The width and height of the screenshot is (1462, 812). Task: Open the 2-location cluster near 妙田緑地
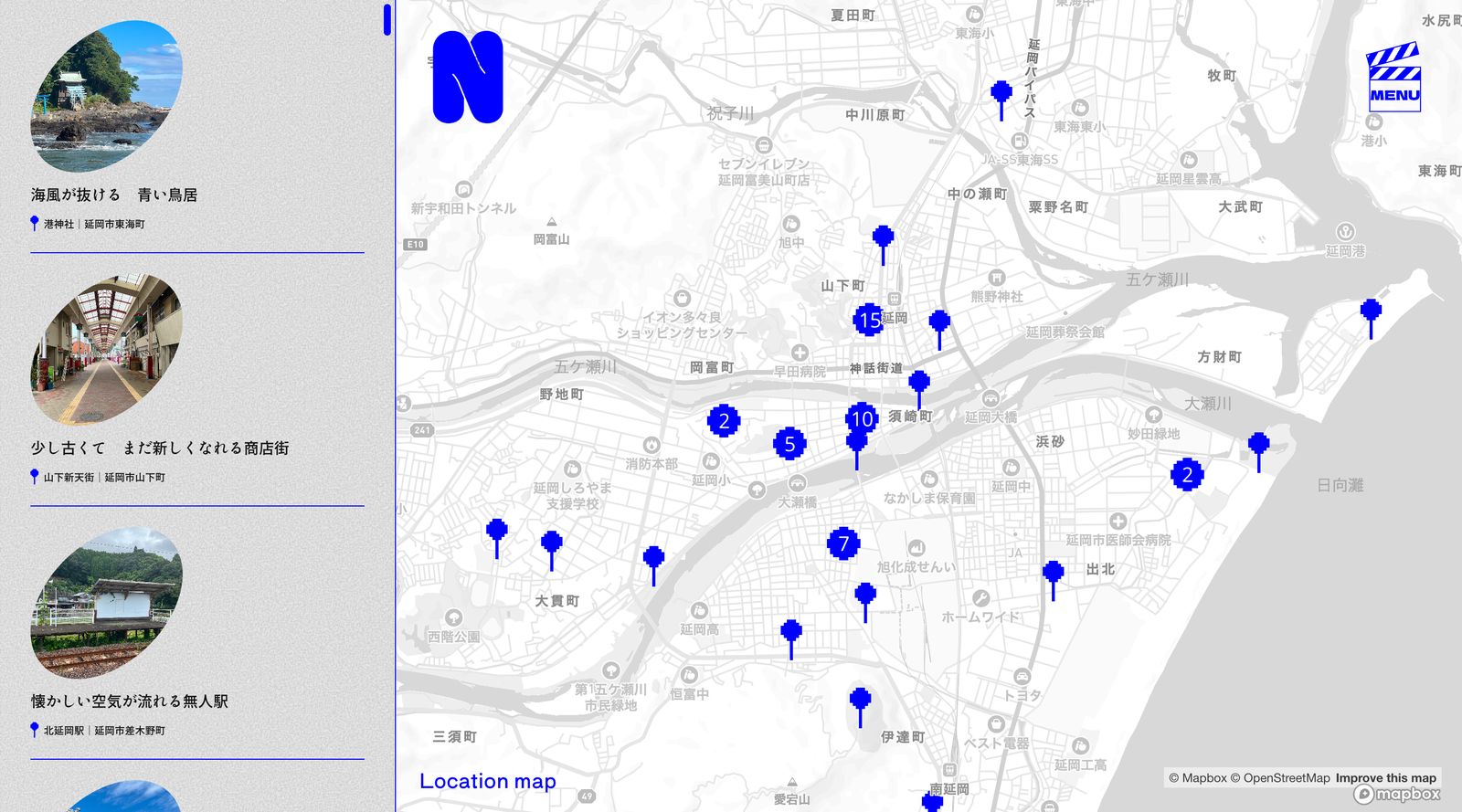(1187, 474)
